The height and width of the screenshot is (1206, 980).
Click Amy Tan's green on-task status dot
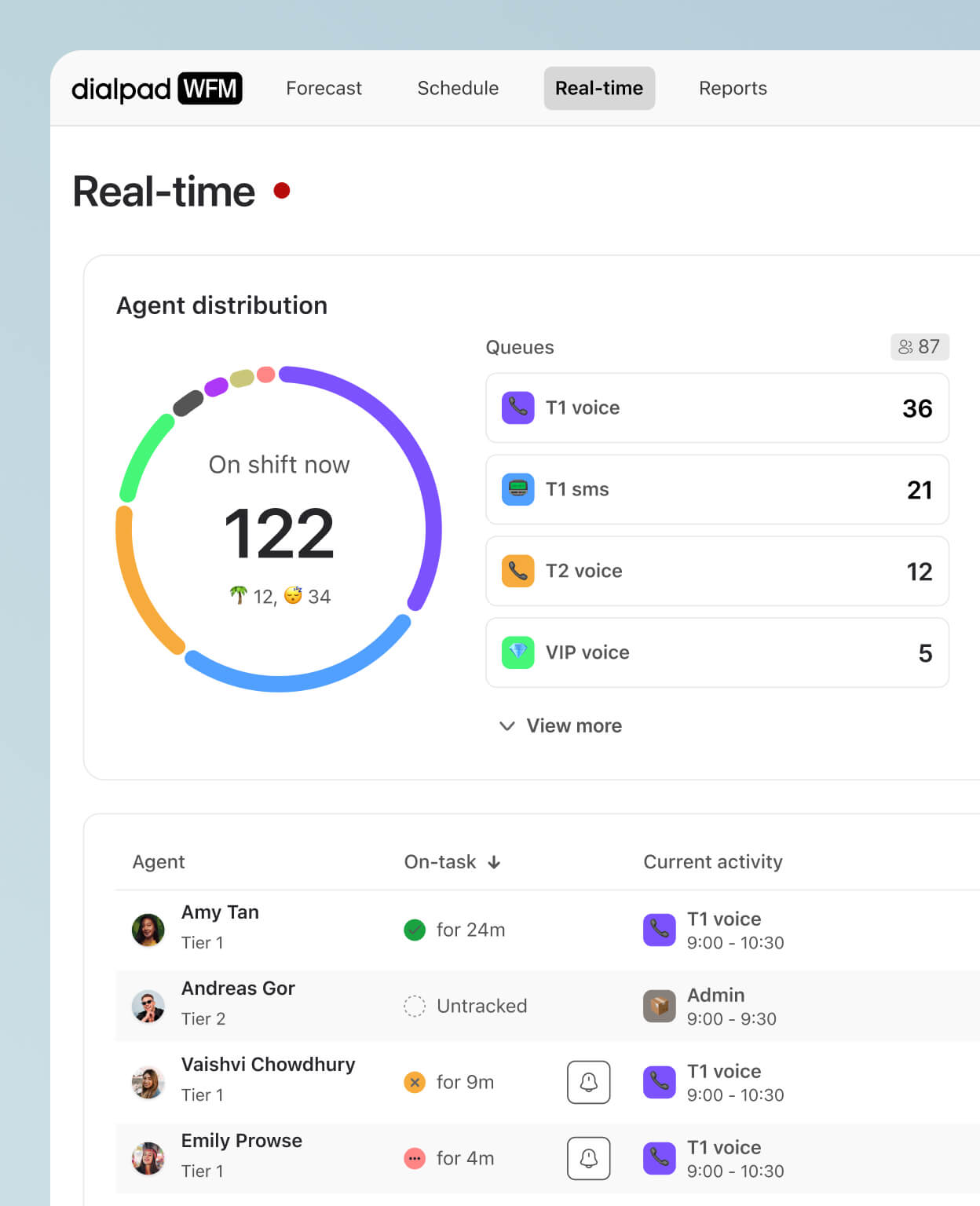[x=415, y=930]
